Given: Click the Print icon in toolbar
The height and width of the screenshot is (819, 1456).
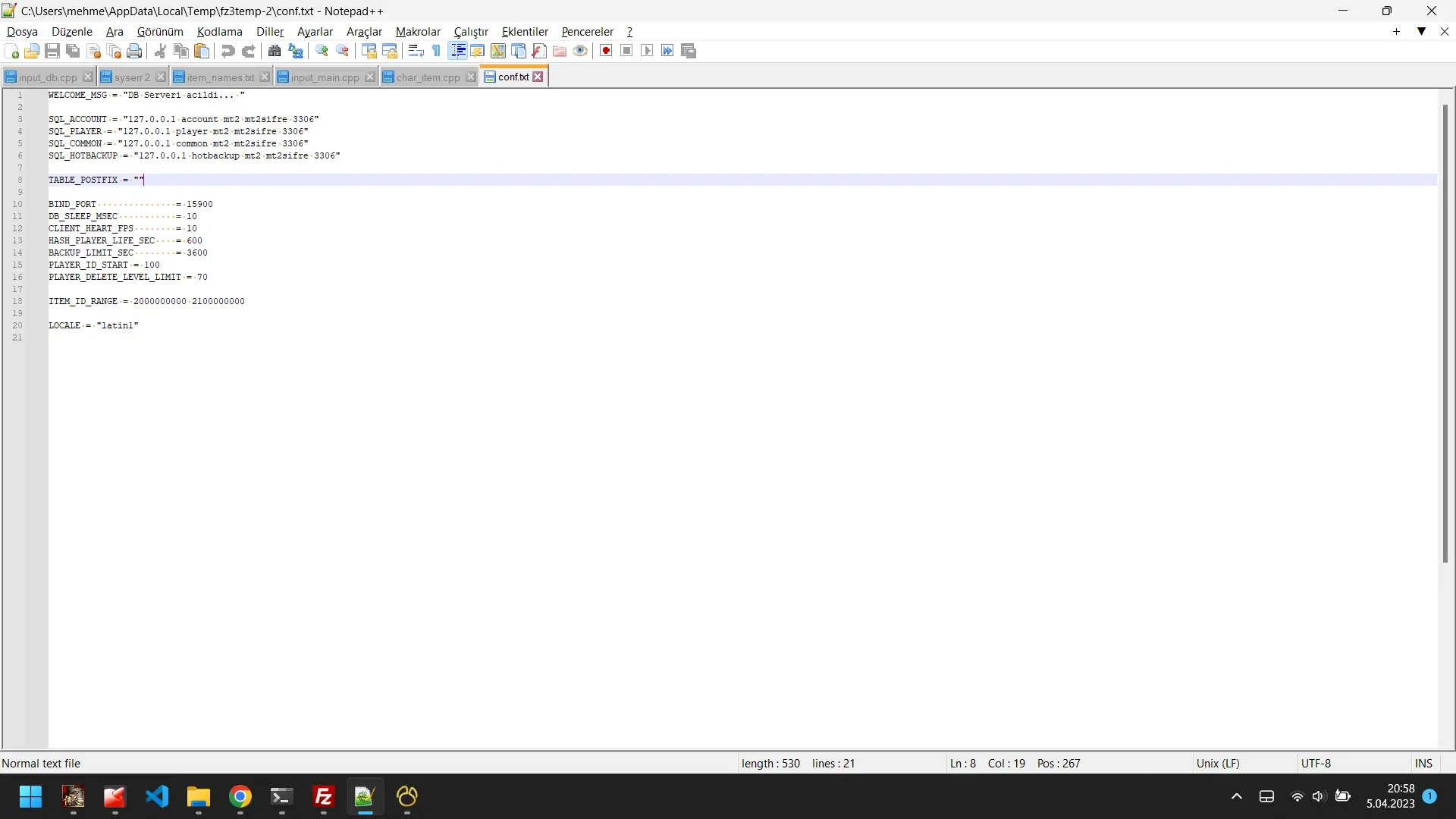Looking at the screenshot, I should point(134,51).
